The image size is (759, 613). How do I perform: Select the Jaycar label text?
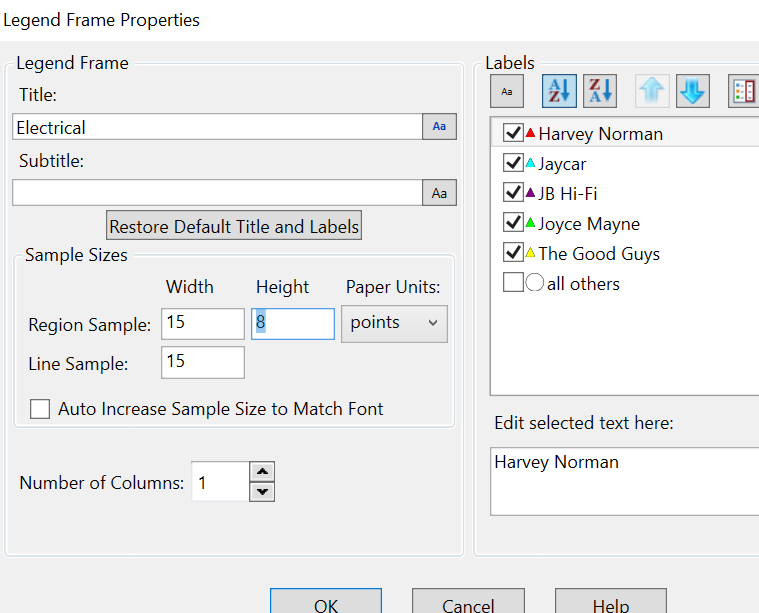[x=562, y=164]
